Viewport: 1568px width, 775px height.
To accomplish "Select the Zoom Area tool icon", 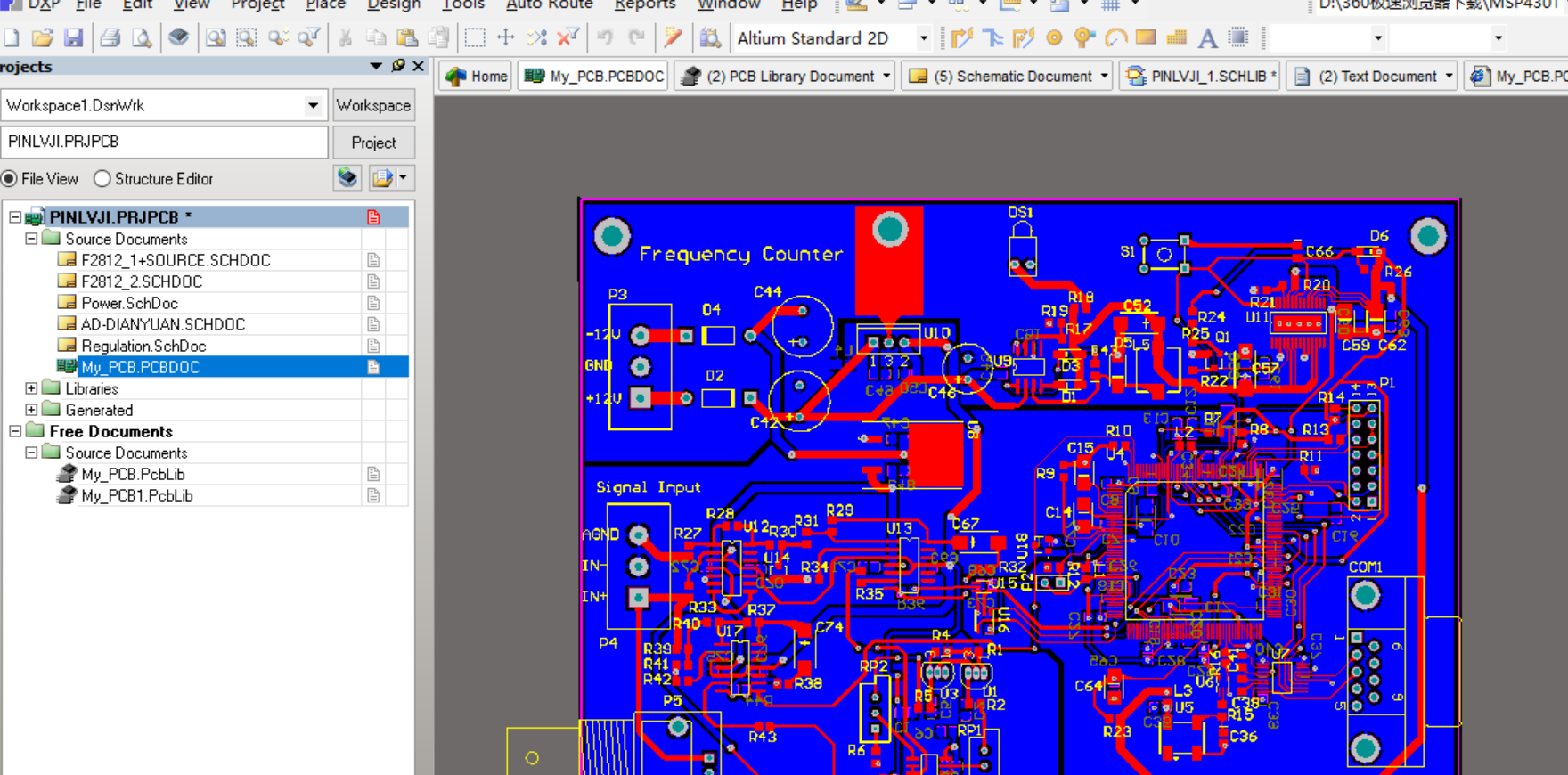I will coord(247,38).
